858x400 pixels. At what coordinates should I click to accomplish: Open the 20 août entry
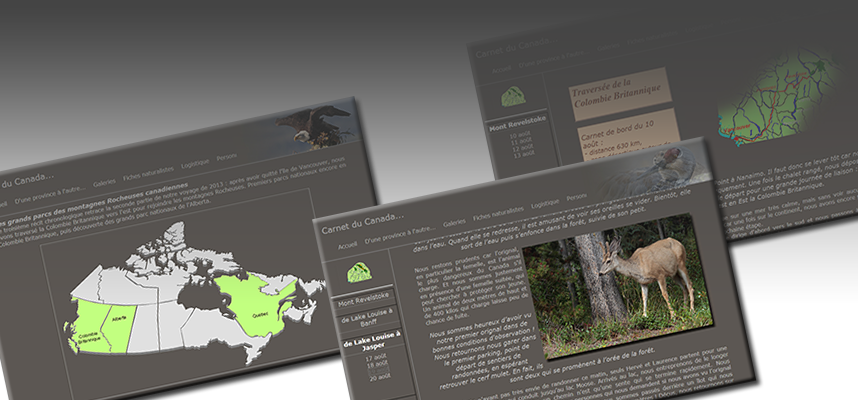pyautogui.click(x=380, y=378)
